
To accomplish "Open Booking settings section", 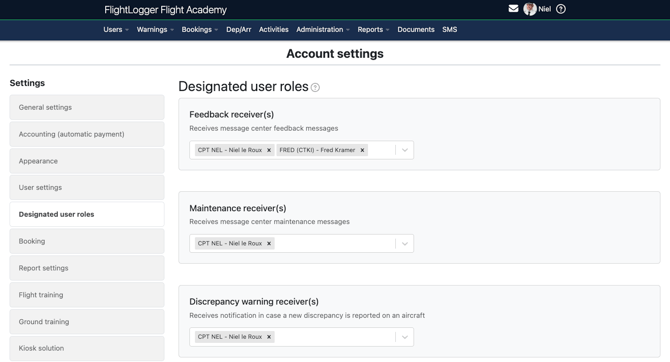I will coord(87,241).
